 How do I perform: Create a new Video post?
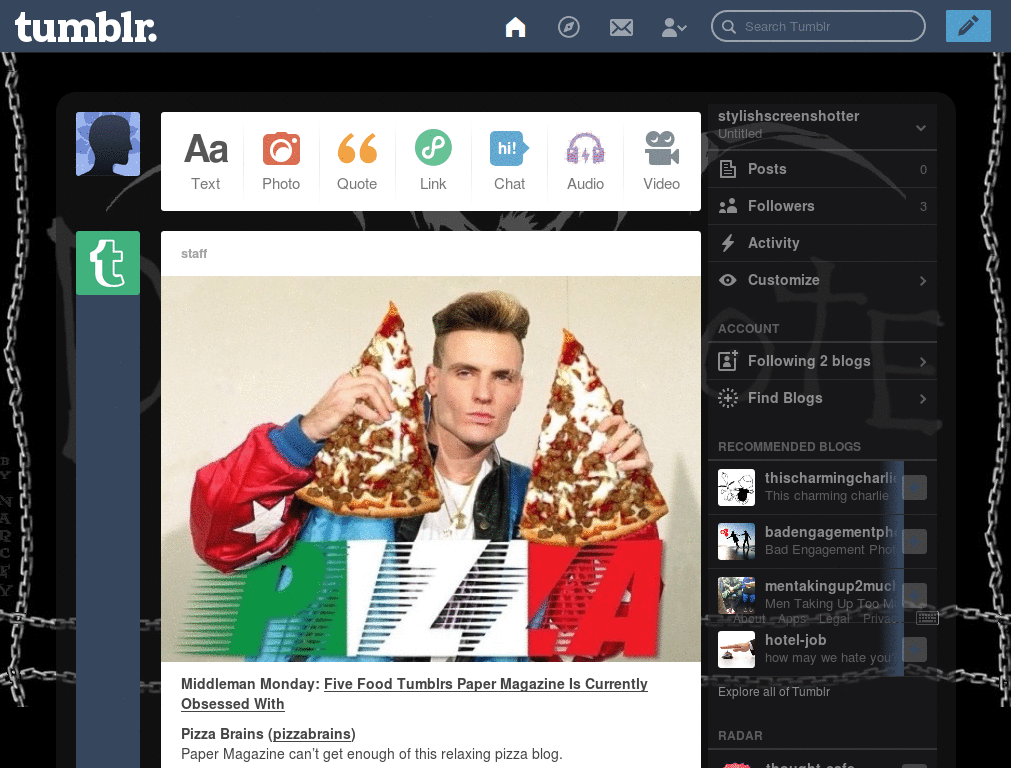click(662, 161)
